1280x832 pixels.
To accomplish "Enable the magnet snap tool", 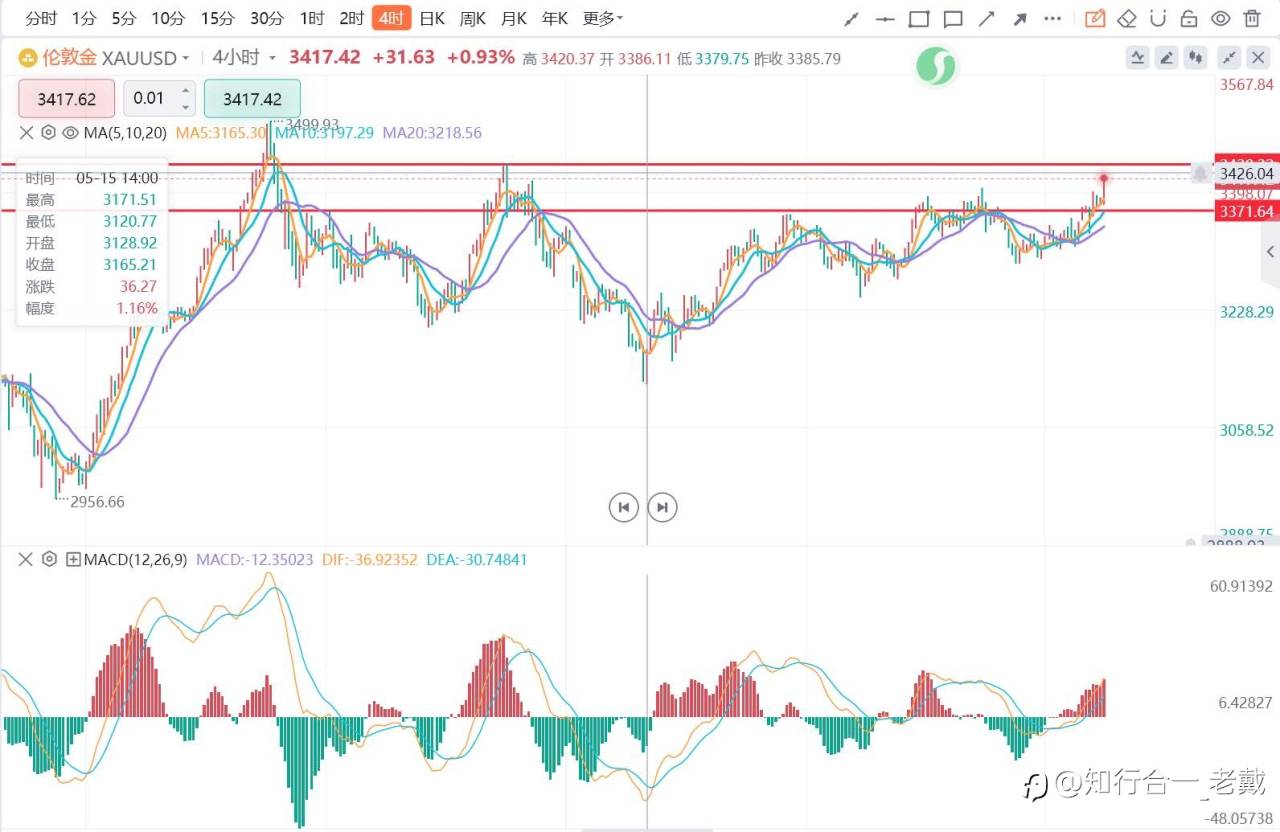I will click(1157, 18).
